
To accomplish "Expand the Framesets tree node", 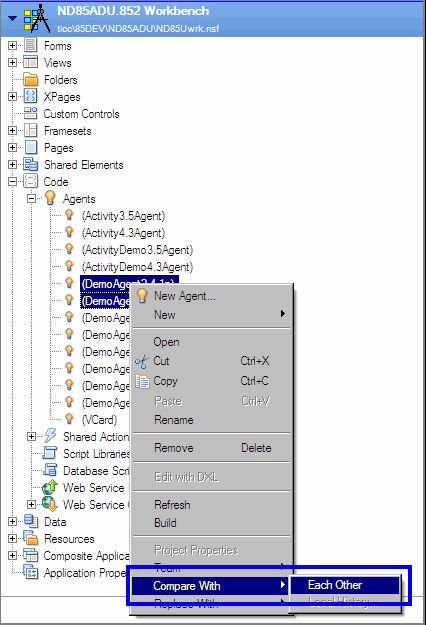I will (12, 130).
